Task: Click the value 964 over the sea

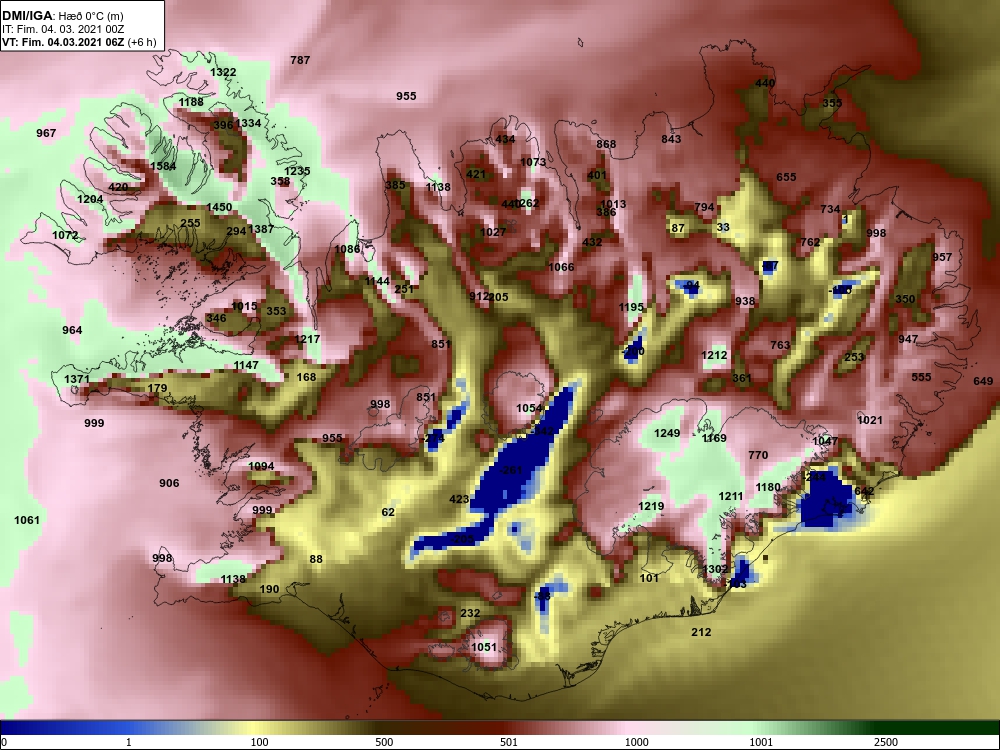Action: 72,330
